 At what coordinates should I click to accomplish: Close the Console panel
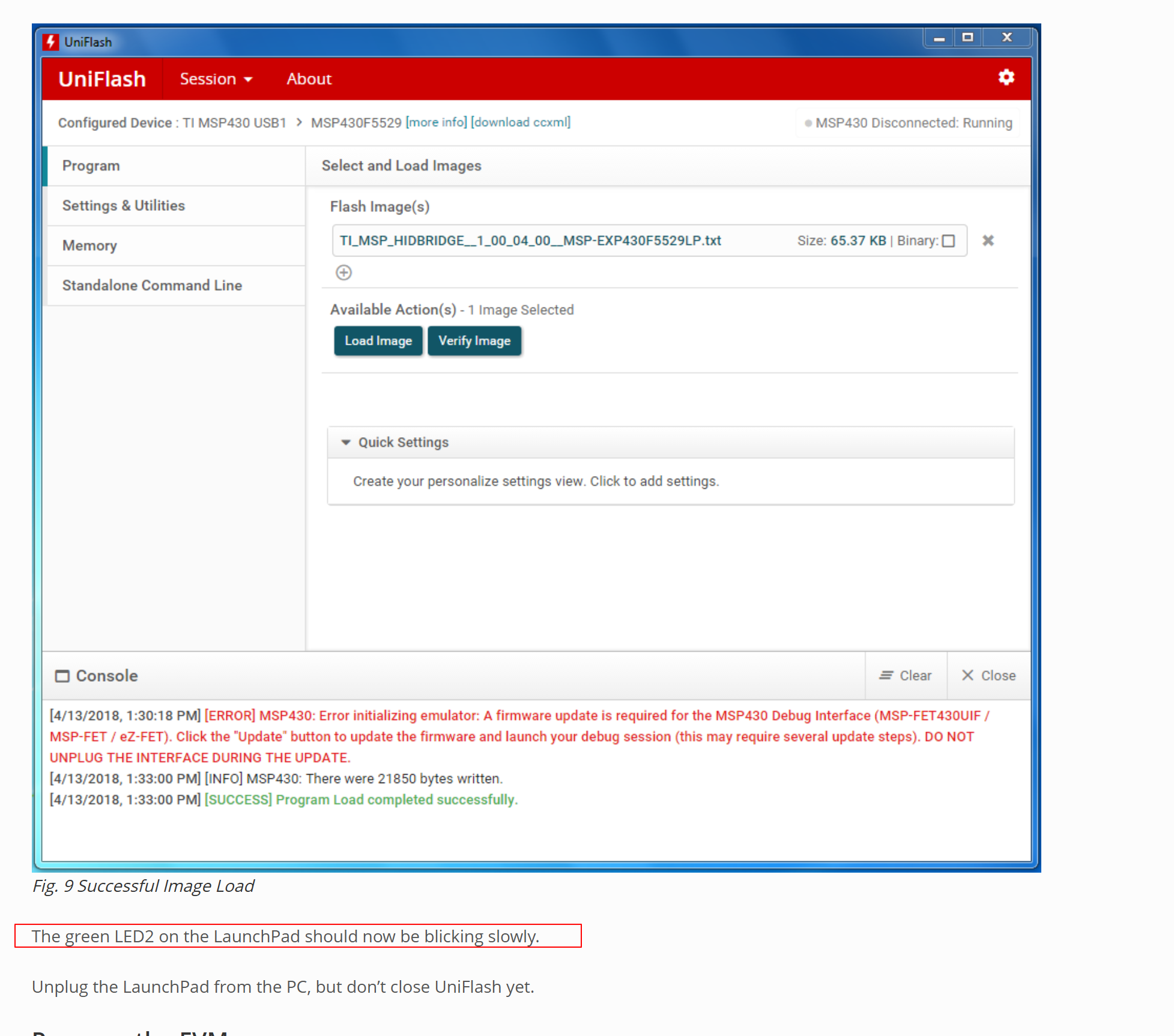pos(989,676)
